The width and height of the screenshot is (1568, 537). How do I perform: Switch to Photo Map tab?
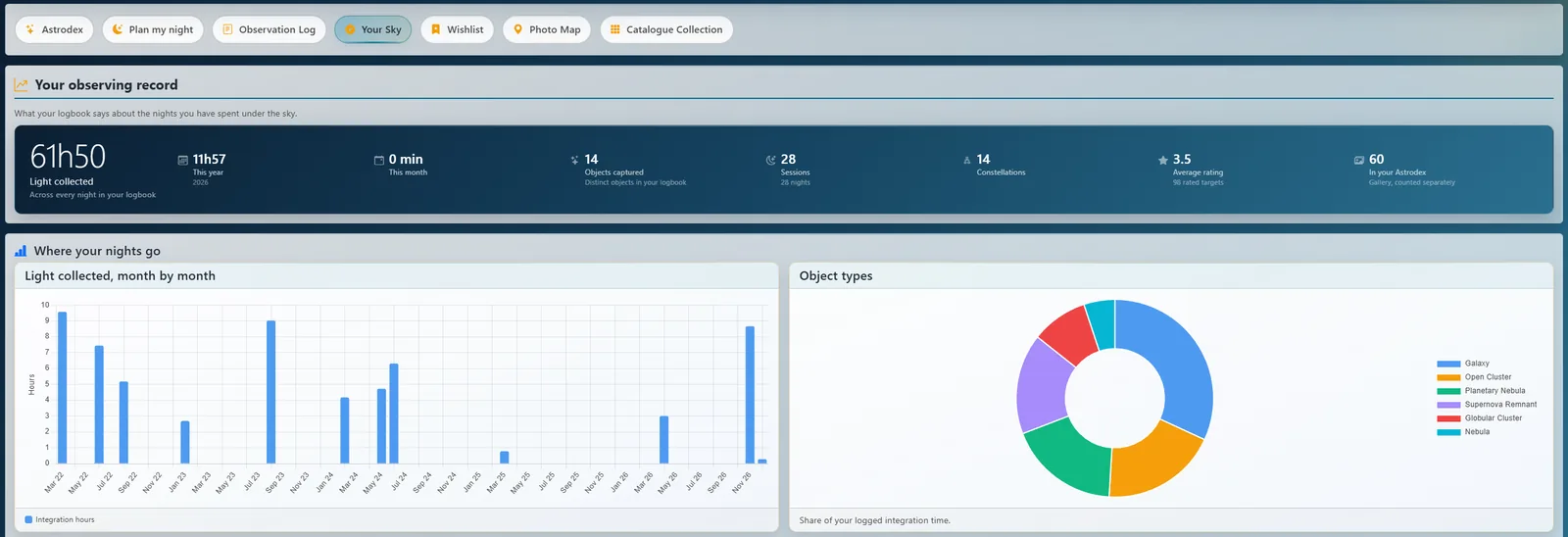tap(547, 29)
